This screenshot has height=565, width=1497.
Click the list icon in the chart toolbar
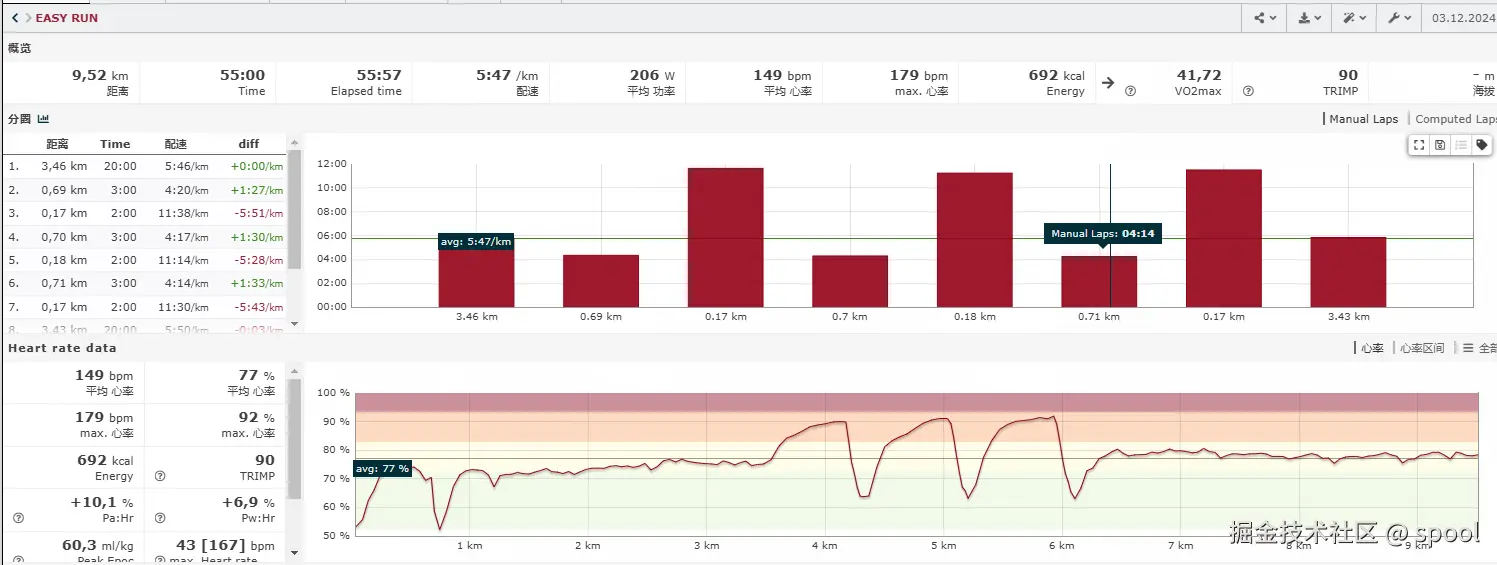(1461, 145)
